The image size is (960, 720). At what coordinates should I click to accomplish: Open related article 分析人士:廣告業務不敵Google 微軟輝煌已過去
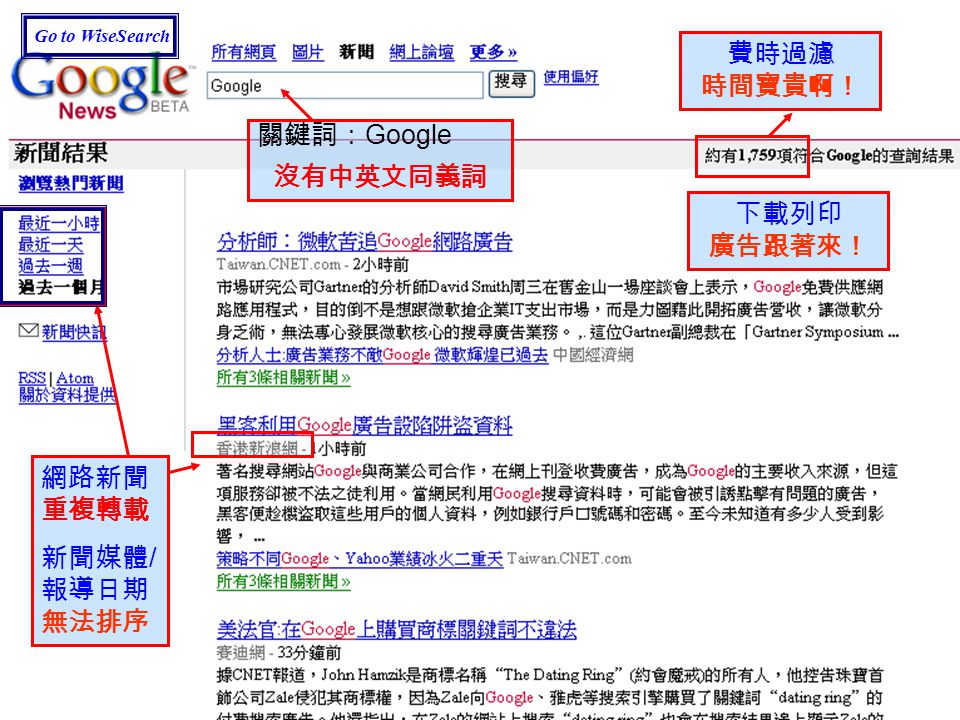click(382, 354)
